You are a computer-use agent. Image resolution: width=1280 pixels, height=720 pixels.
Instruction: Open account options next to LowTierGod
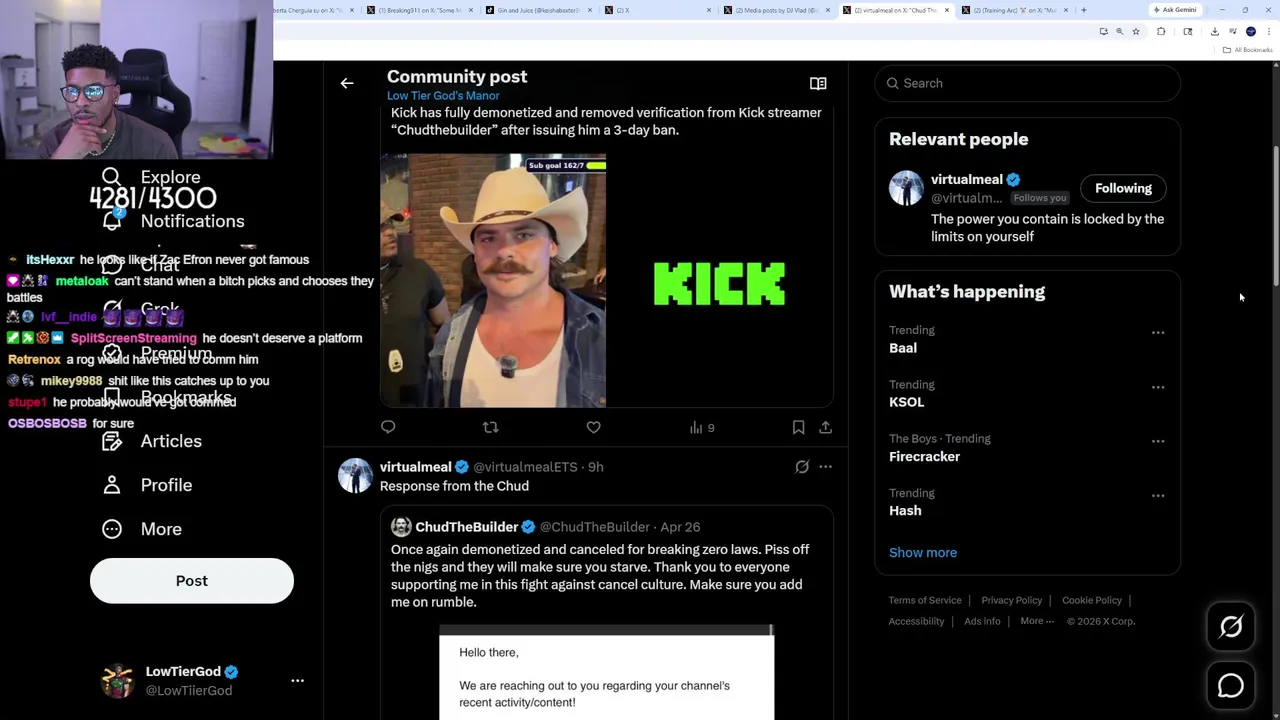click(x=297, y=680)
